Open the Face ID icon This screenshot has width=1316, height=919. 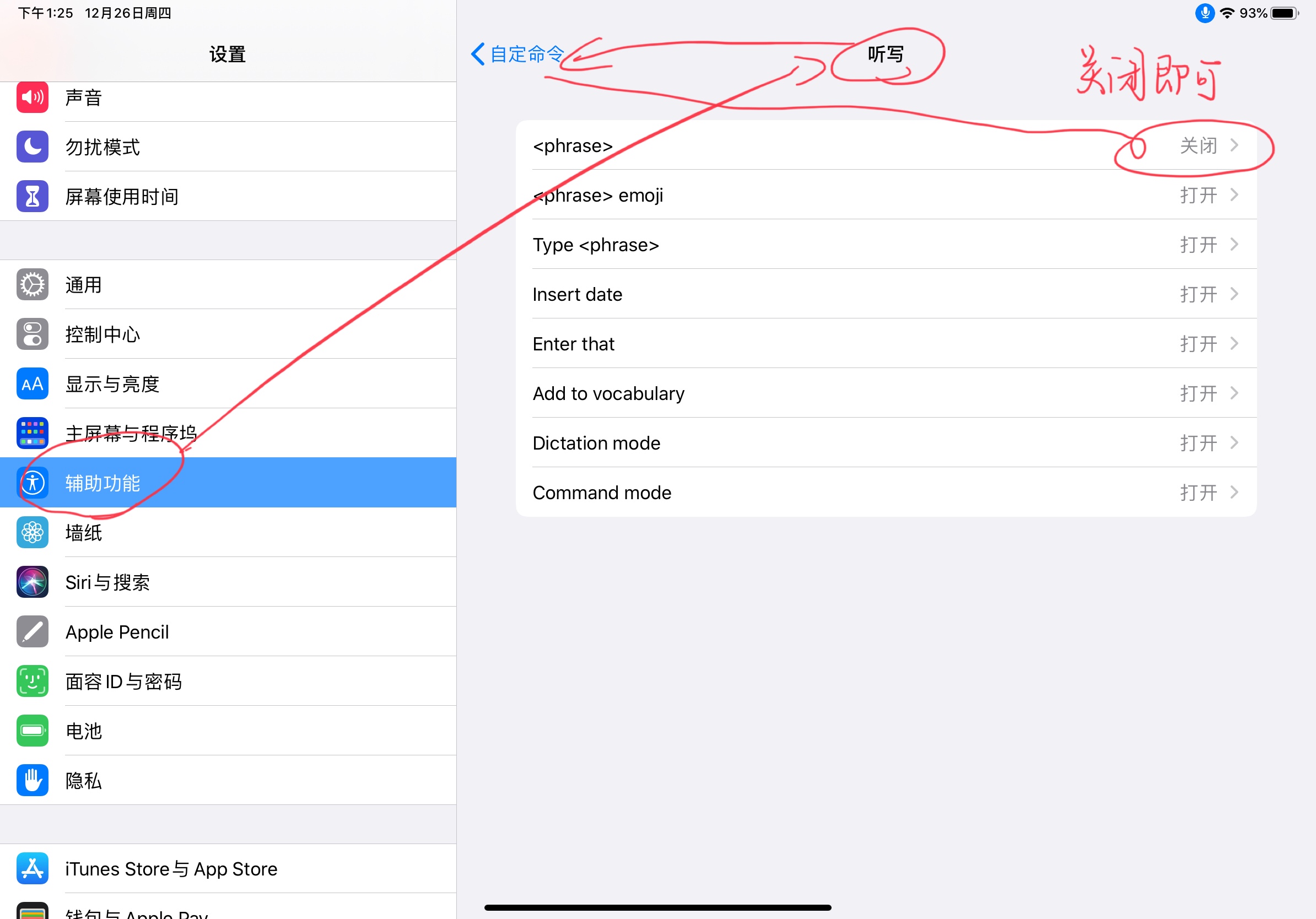(32, 681)
